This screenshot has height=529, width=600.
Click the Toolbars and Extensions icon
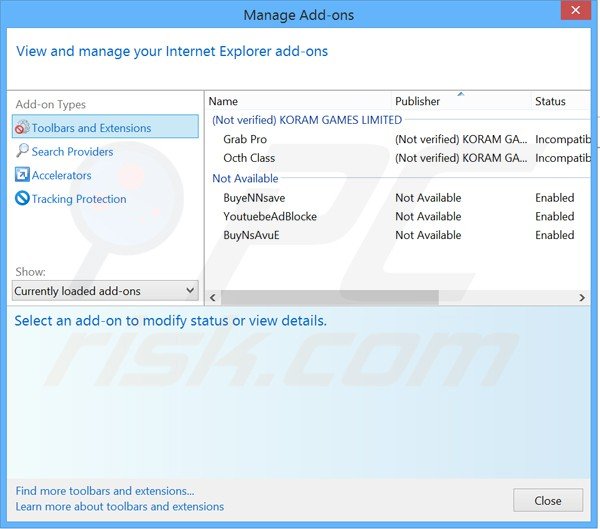[22, 128]
